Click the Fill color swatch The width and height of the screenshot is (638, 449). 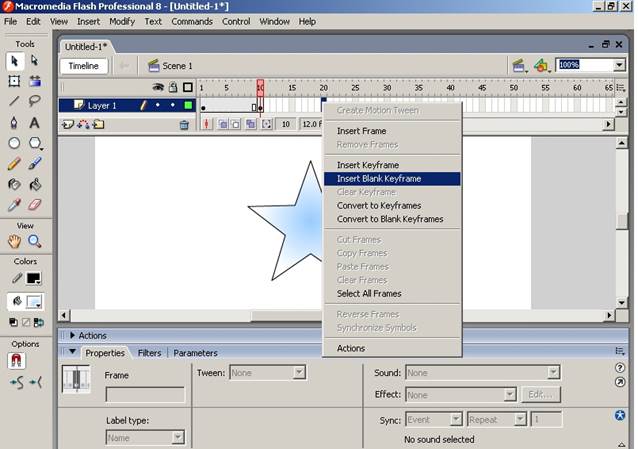(33, 302)
